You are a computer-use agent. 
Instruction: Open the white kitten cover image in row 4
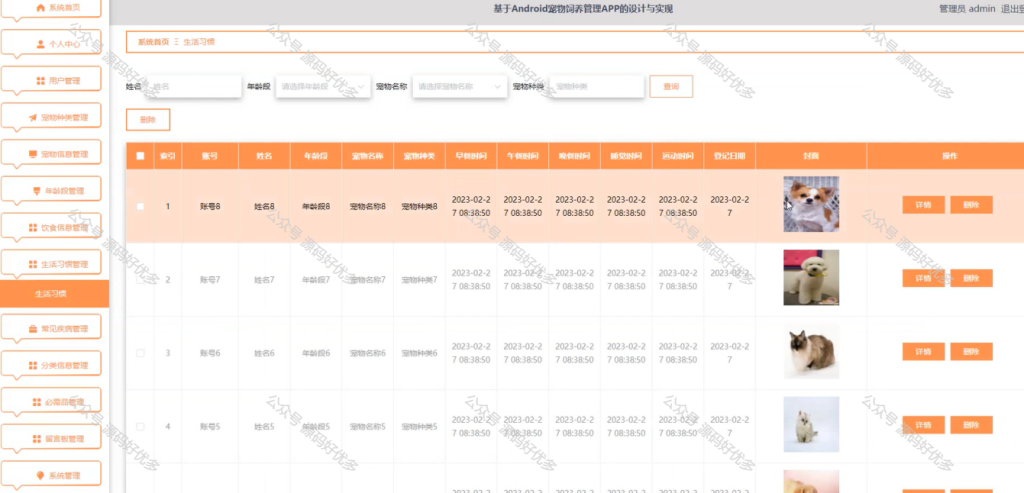(811, 424)
